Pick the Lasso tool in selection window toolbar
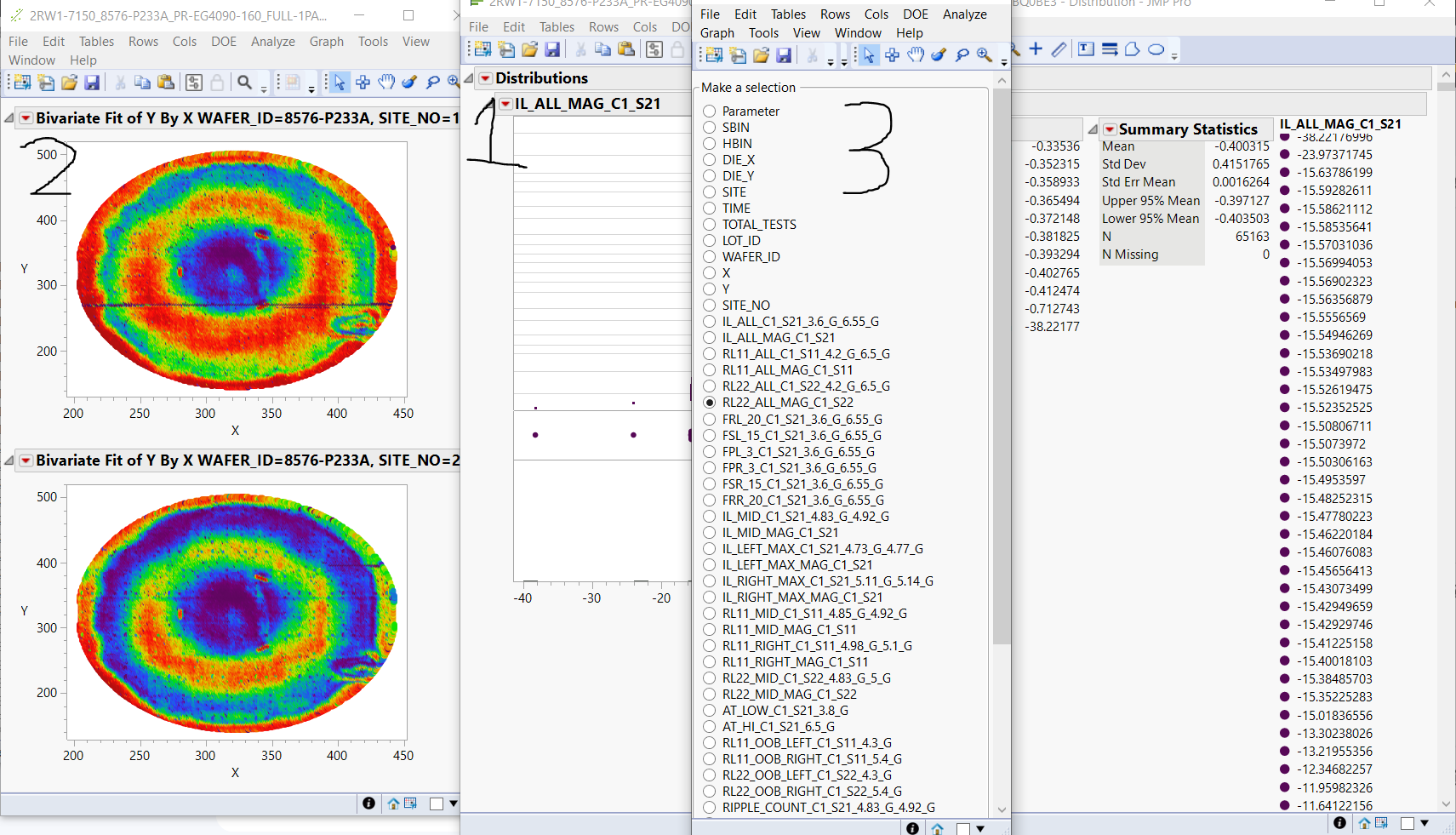This screenshot has width=1456, height=835. (x=962, y=55)
